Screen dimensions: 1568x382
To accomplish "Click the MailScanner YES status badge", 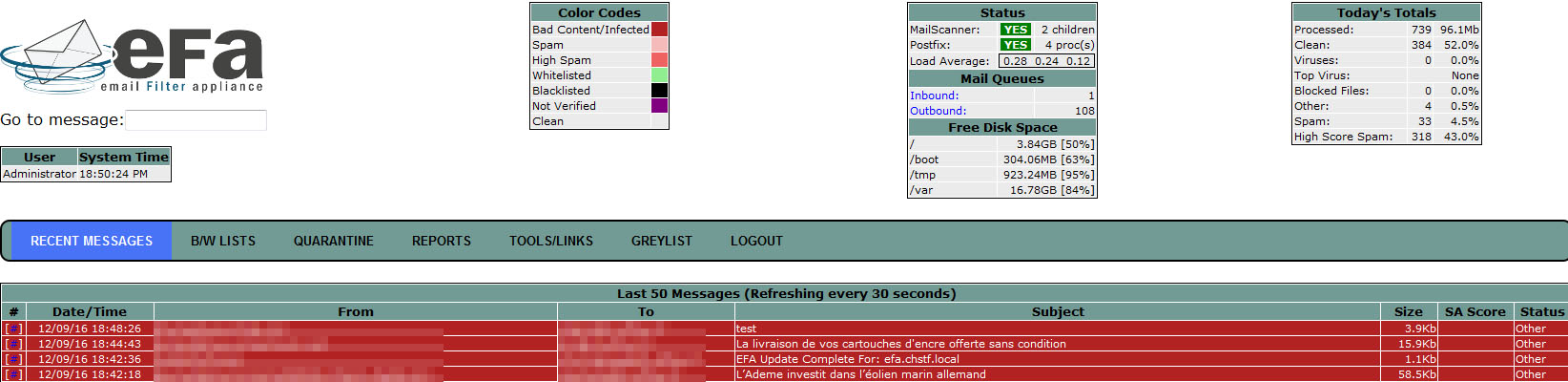I will tap(1015, 30).
